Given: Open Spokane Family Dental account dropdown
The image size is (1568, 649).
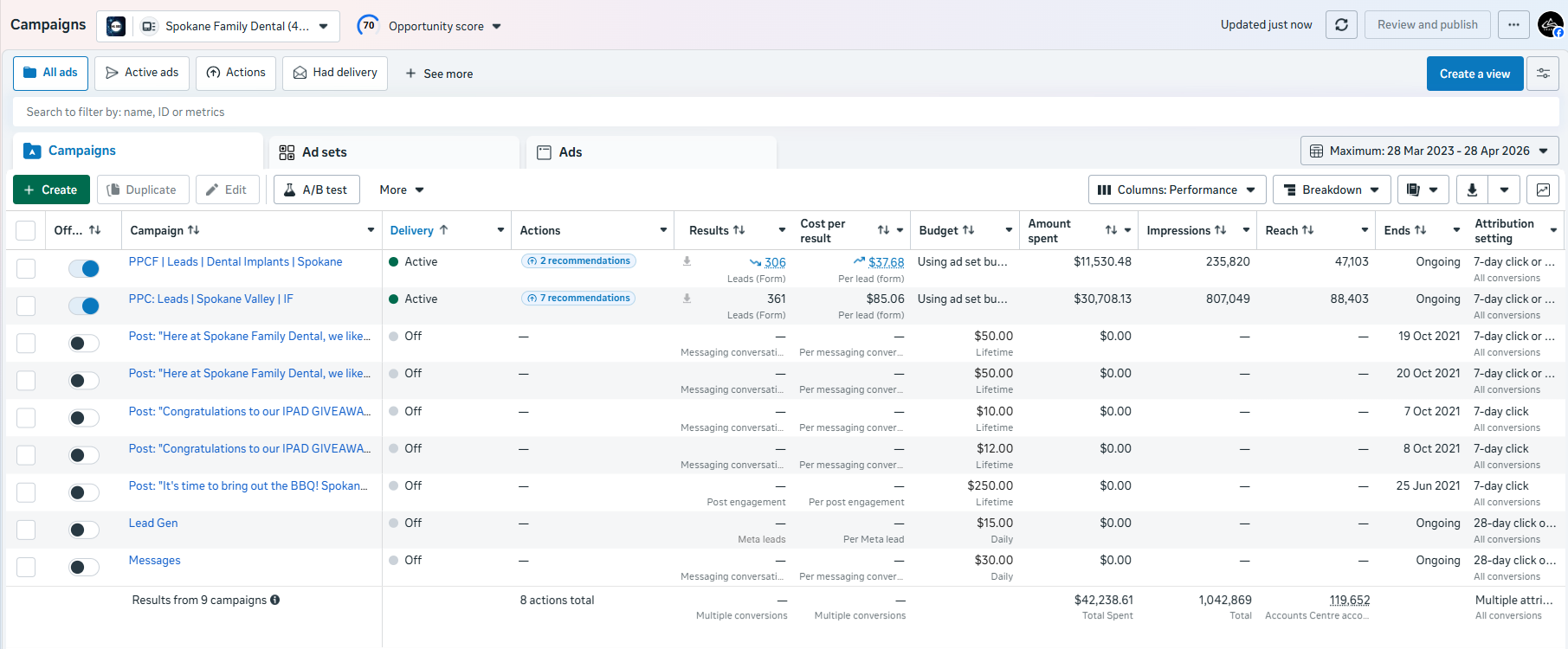Looking at the screenshot, I should point(218,26).
